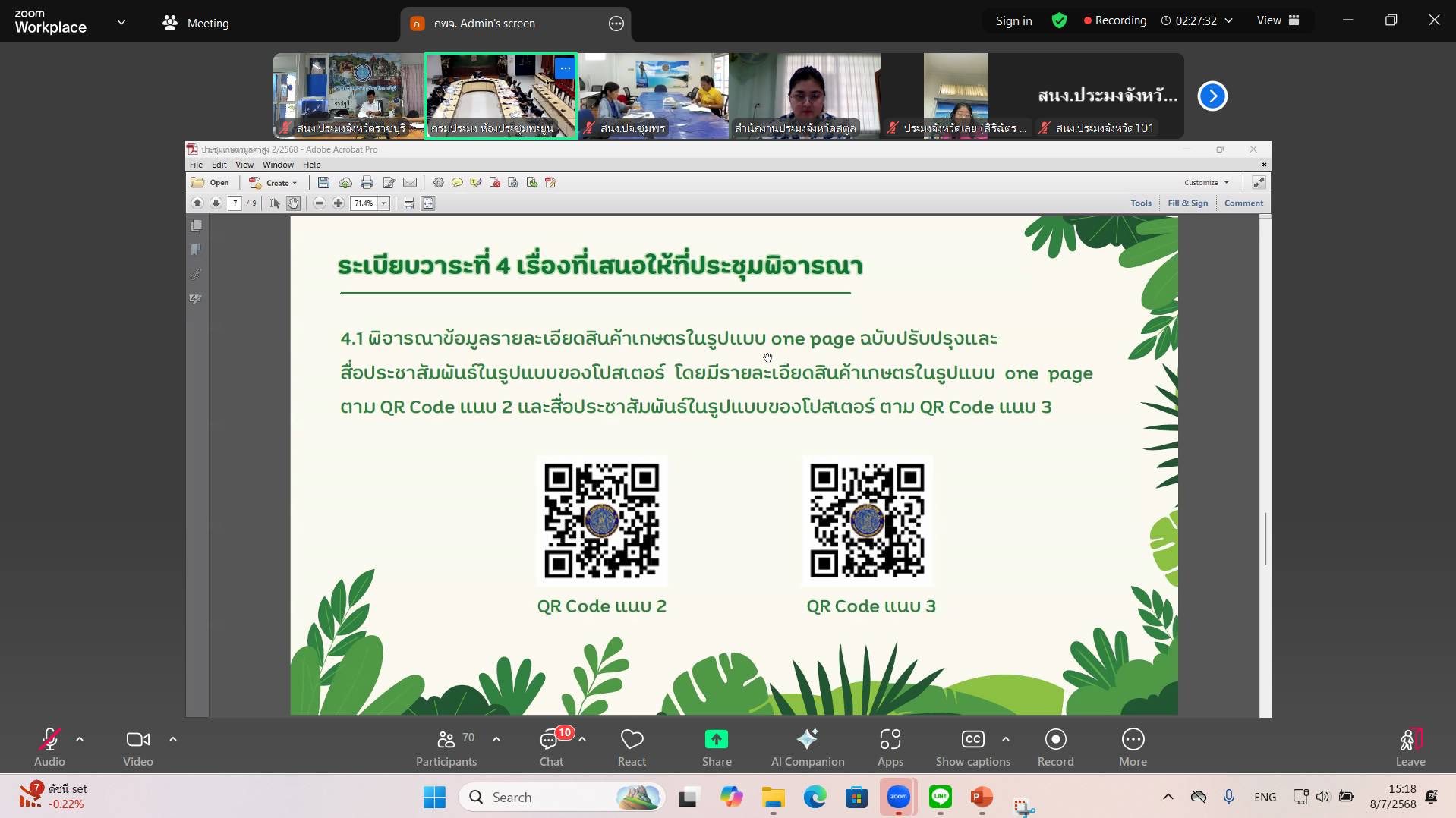
Task: Open the Create dropdown in Acrobat
Action: [273, 183]
